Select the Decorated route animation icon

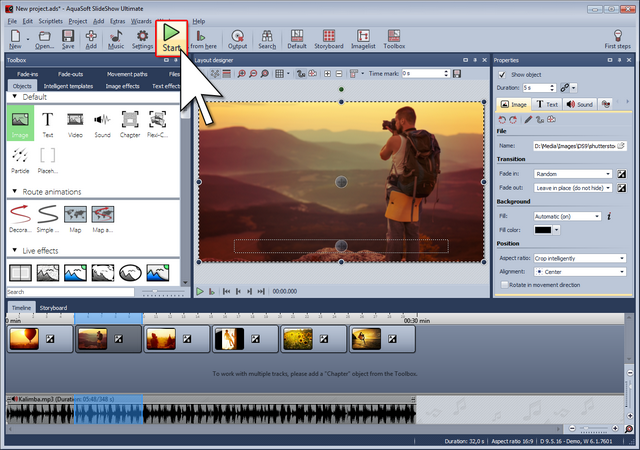coord(20,215)
